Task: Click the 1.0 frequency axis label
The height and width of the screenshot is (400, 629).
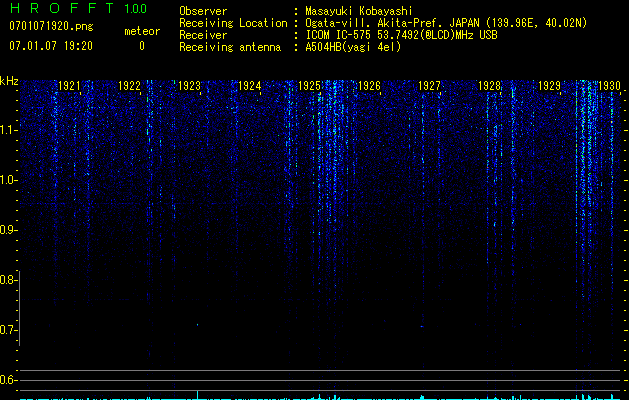Action: click(x=8, y=180)
